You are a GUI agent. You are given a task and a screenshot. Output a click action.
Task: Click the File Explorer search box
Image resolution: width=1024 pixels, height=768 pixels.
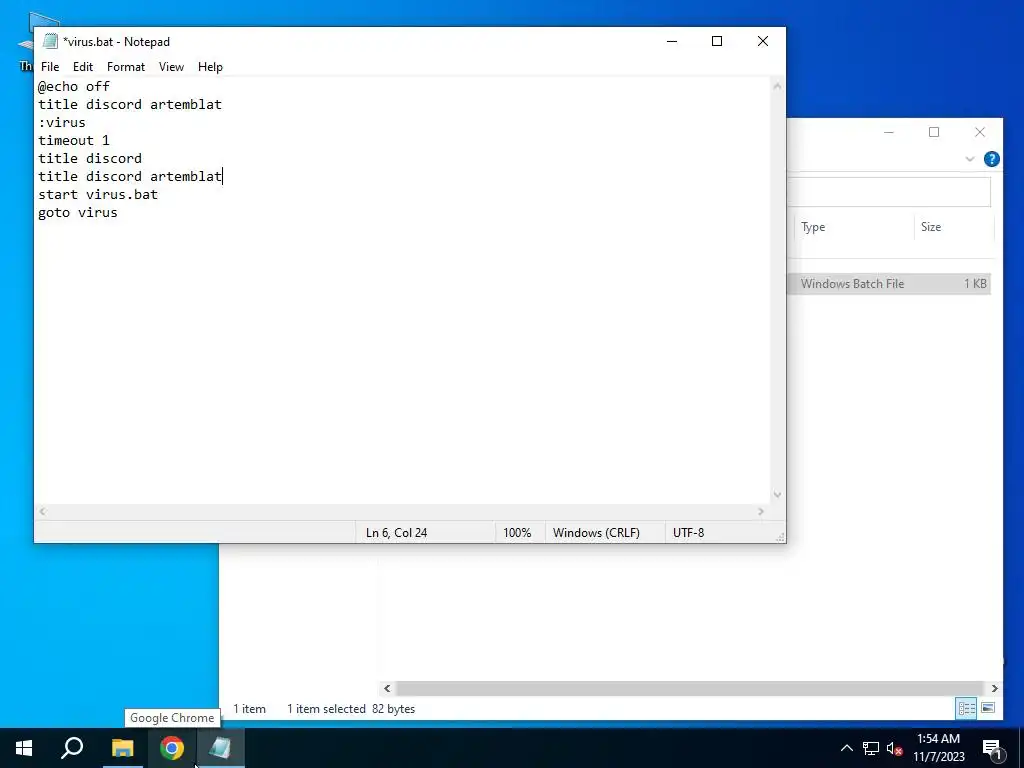pyautogui.click(x=889, y=192)
